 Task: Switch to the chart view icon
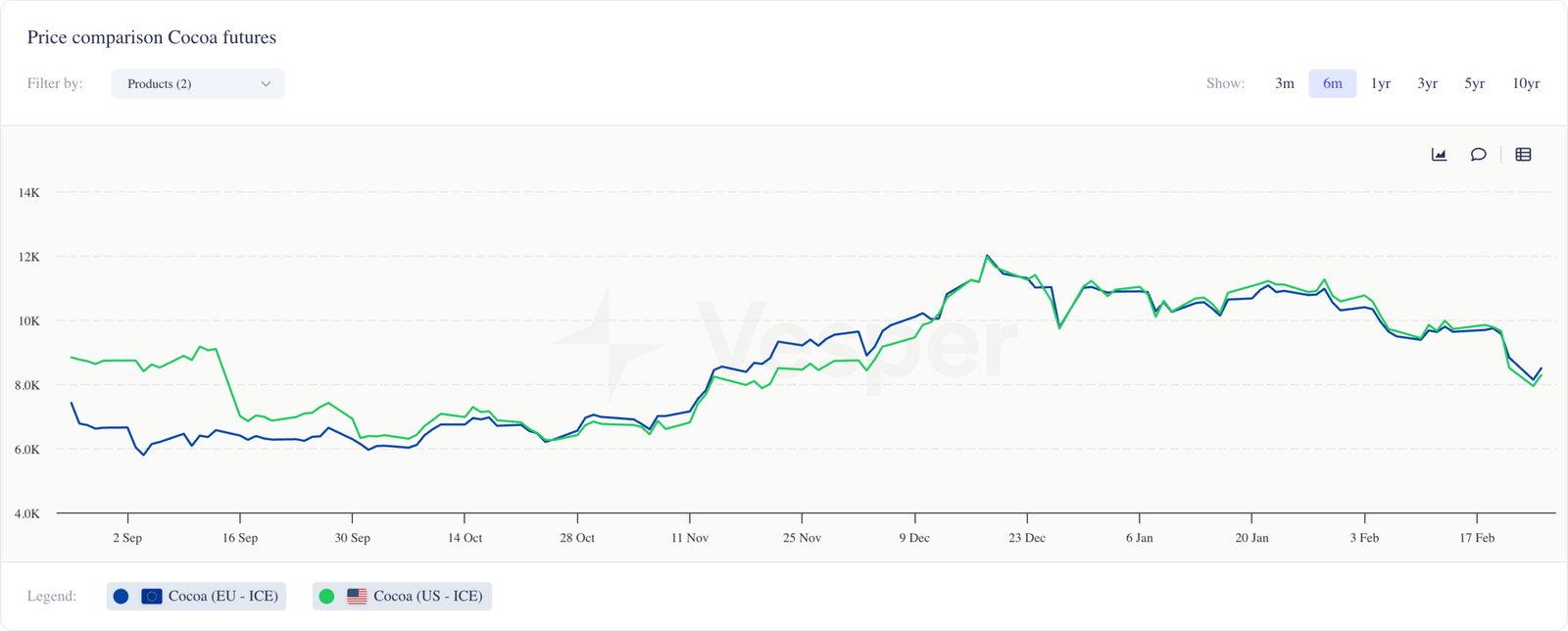click(1439, 155)
